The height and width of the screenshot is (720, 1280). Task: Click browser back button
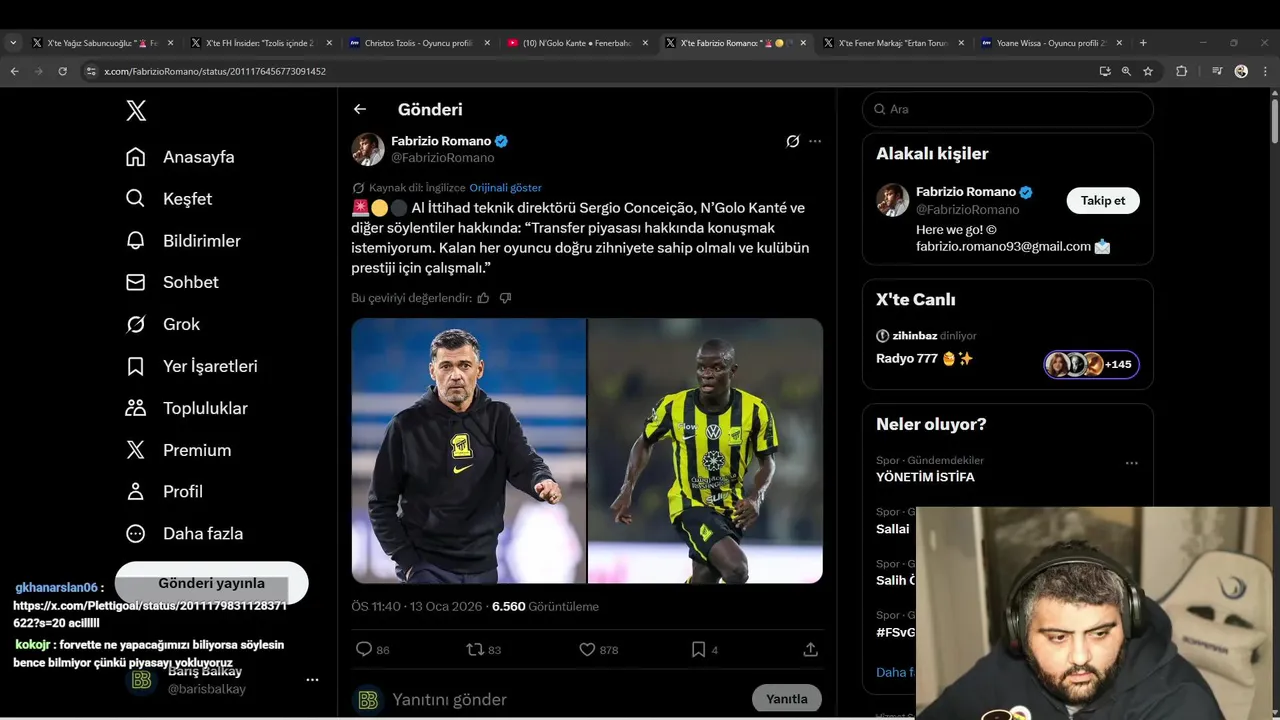[x=14, y=71]
